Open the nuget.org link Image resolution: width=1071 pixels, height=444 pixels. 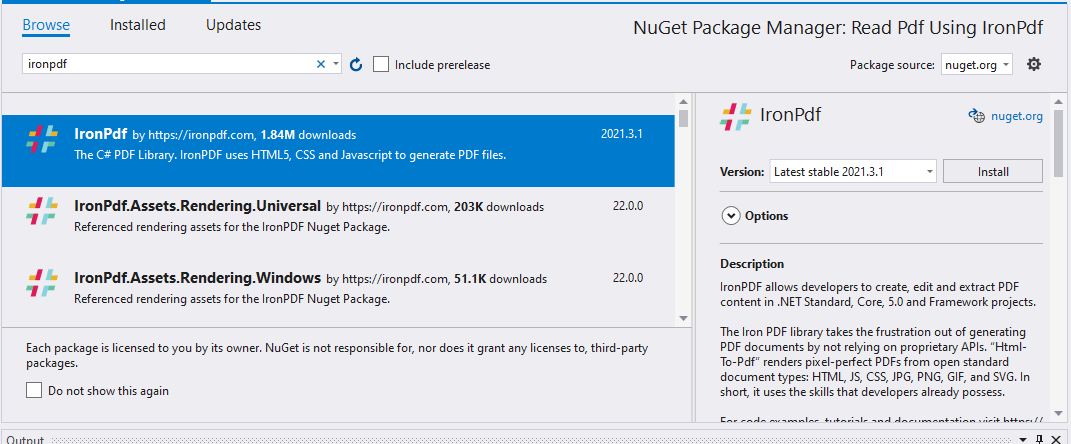1018,116
